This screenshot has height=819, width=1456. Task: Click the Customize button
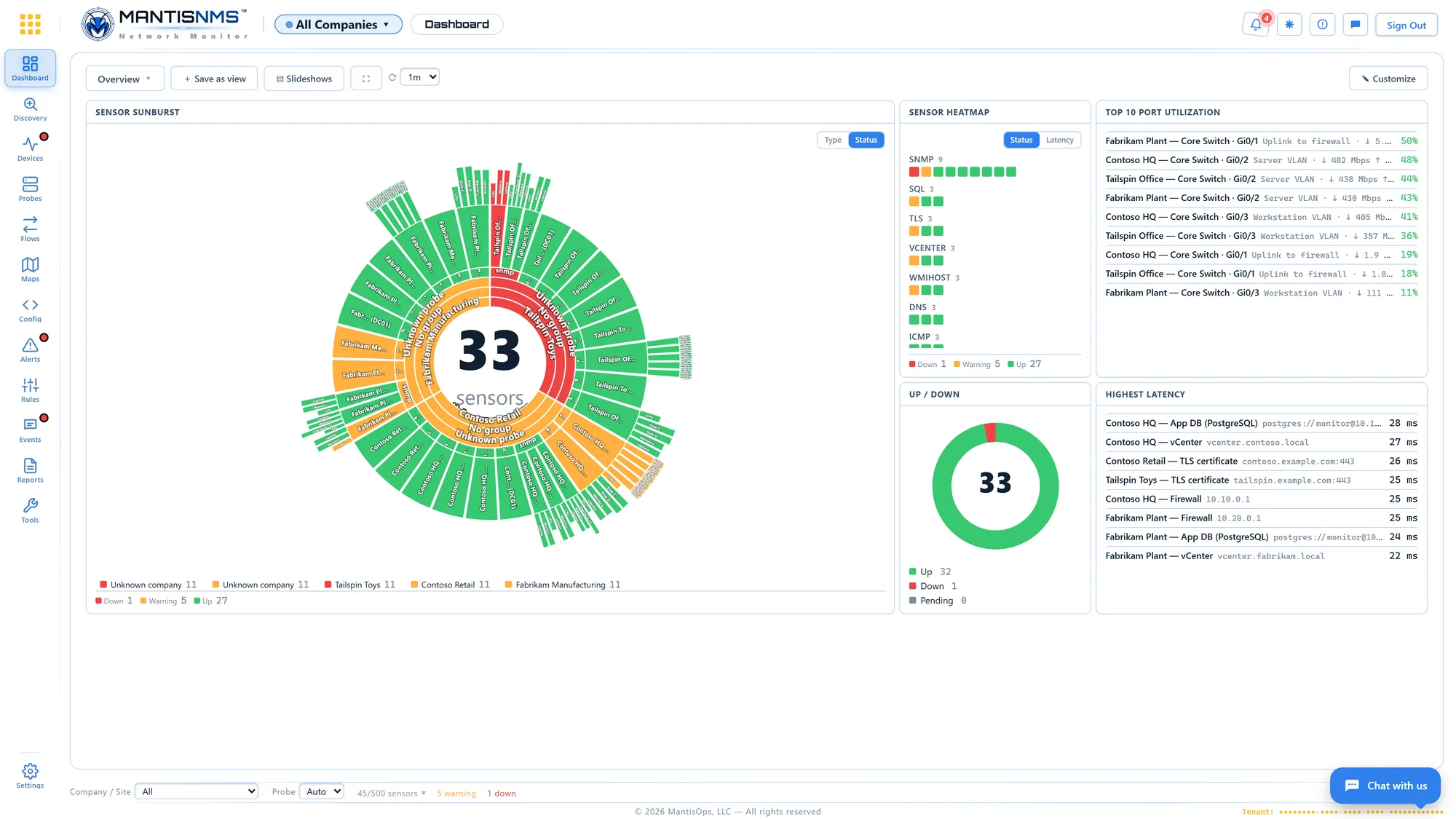(x=1388, y=79)
